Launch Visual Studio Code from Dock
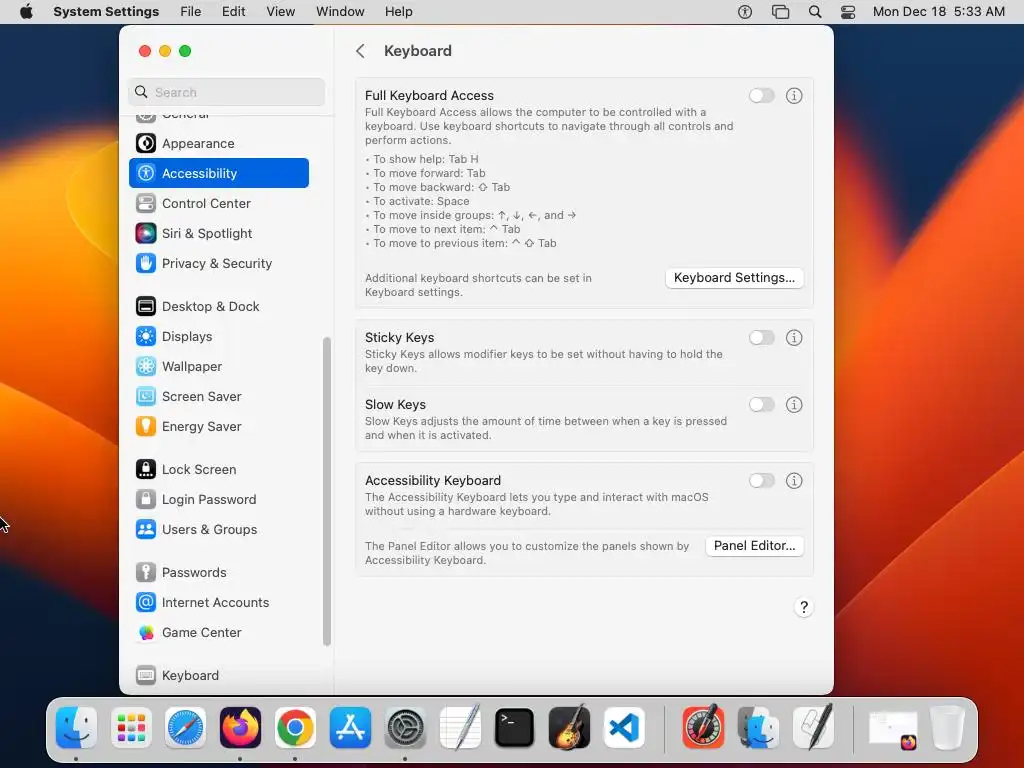The height and width of the screenshot is (768, 1024). (x=624, y=728)
